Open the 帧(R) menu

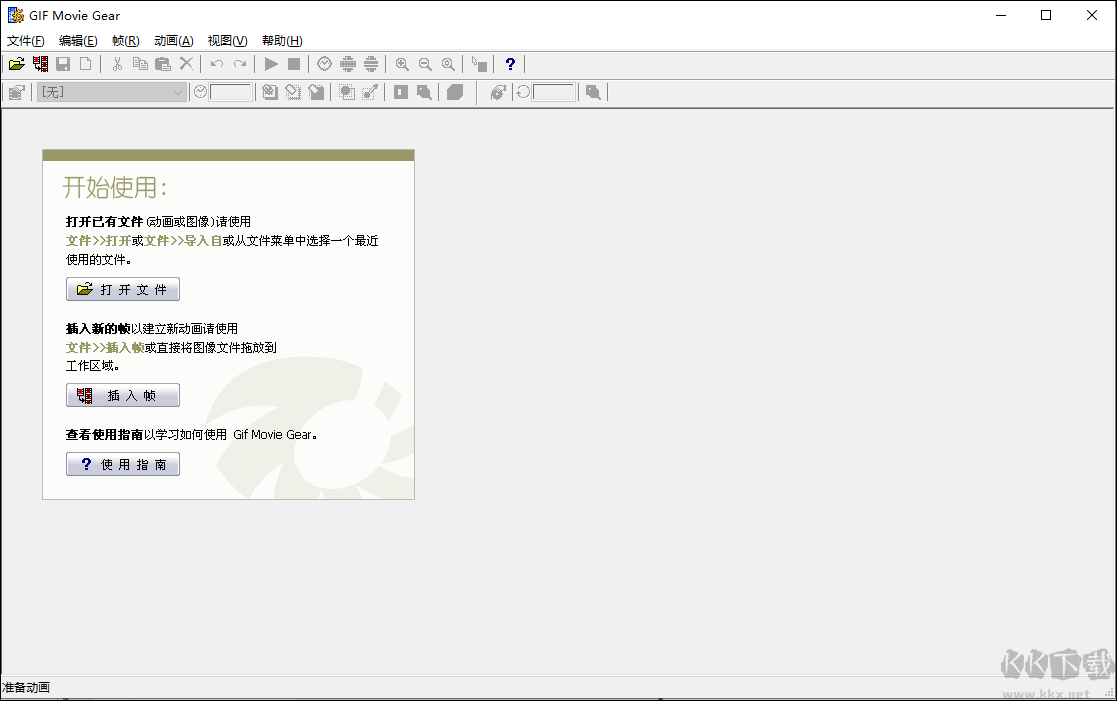click(x=126, y=41)
